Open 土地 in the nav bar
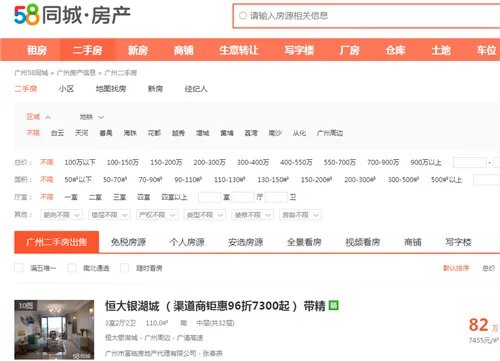500x361 pixels. click(441, 50)
